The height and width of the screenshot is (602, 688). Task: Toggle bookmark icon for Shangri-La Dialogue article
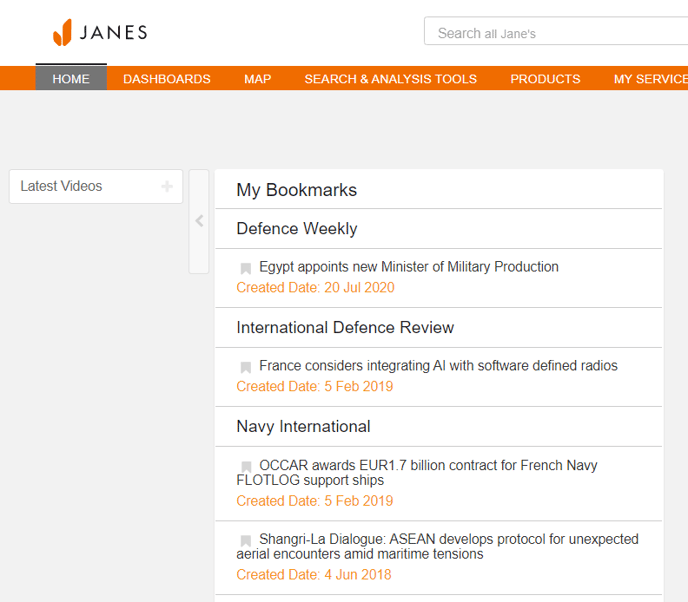click(246, 540)
